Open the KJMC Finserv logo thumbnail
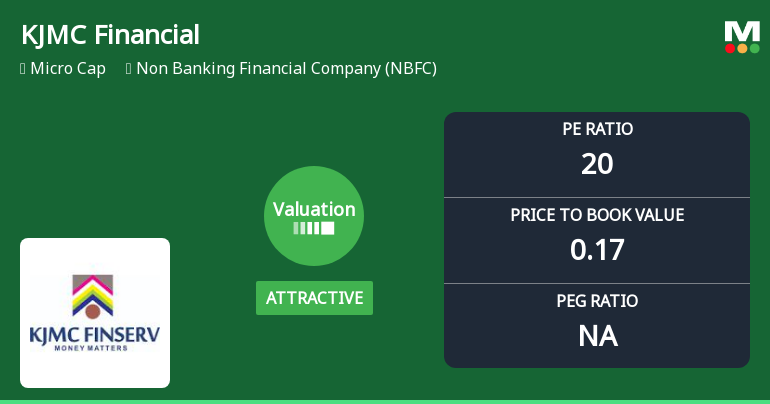Viewport: 770px width, 404px height. click(95, 312)
